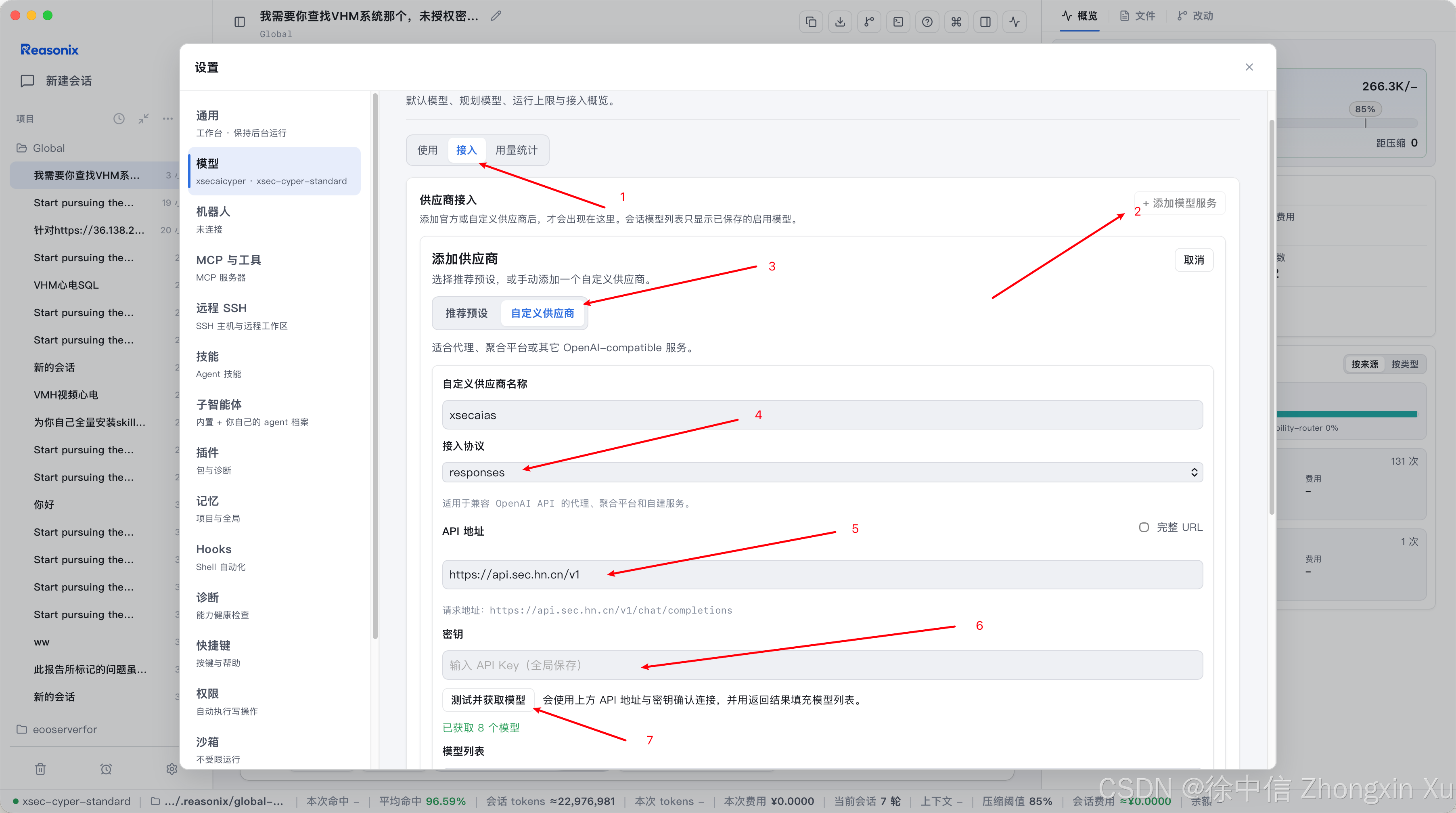Image resolution: width=1456 pixels, height=813 pixels.
Task: Close the 设置 dialog with the X
Action: tap(1249, 67)
